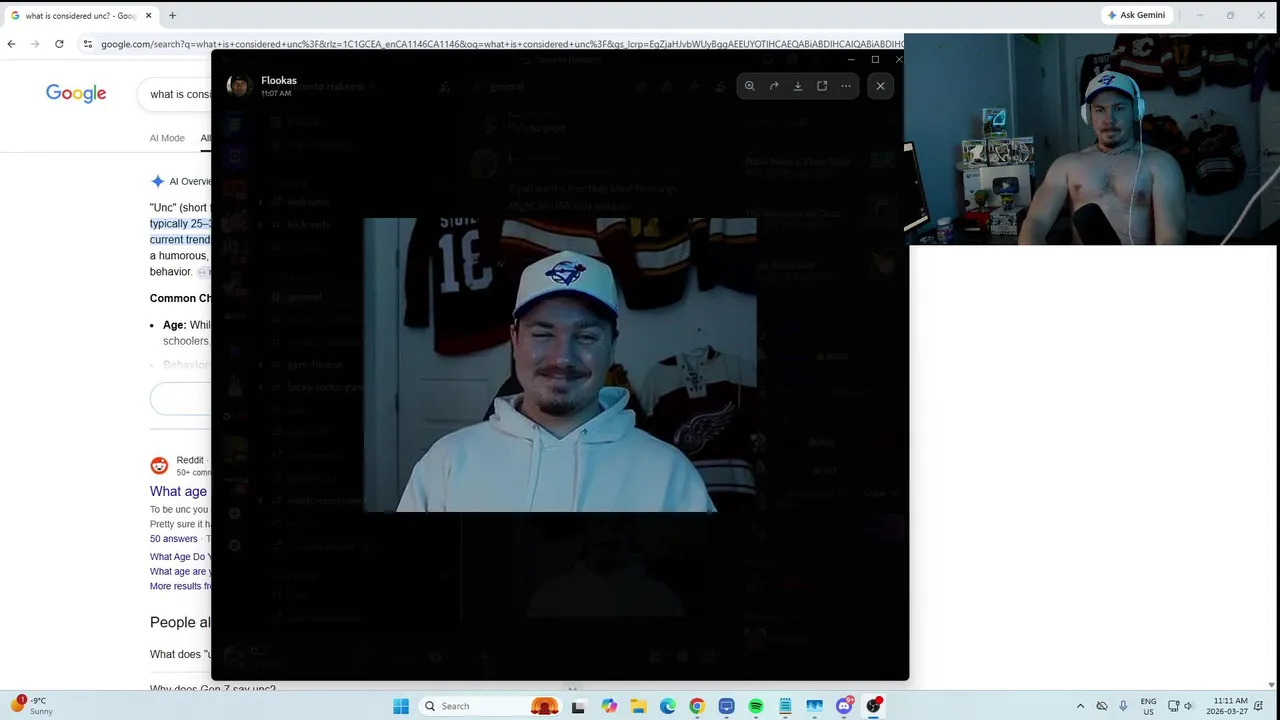Open Task View from taskbar

578,706
